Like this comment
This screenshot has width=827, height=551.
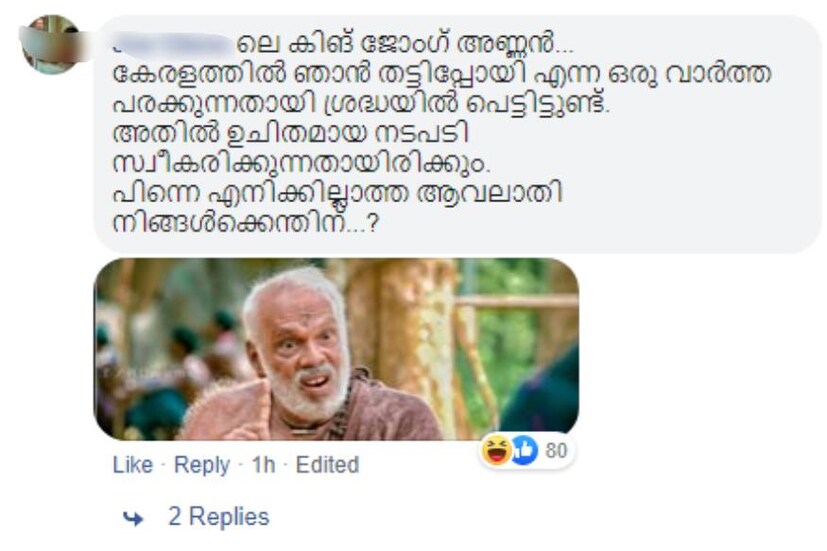(132, 465)
